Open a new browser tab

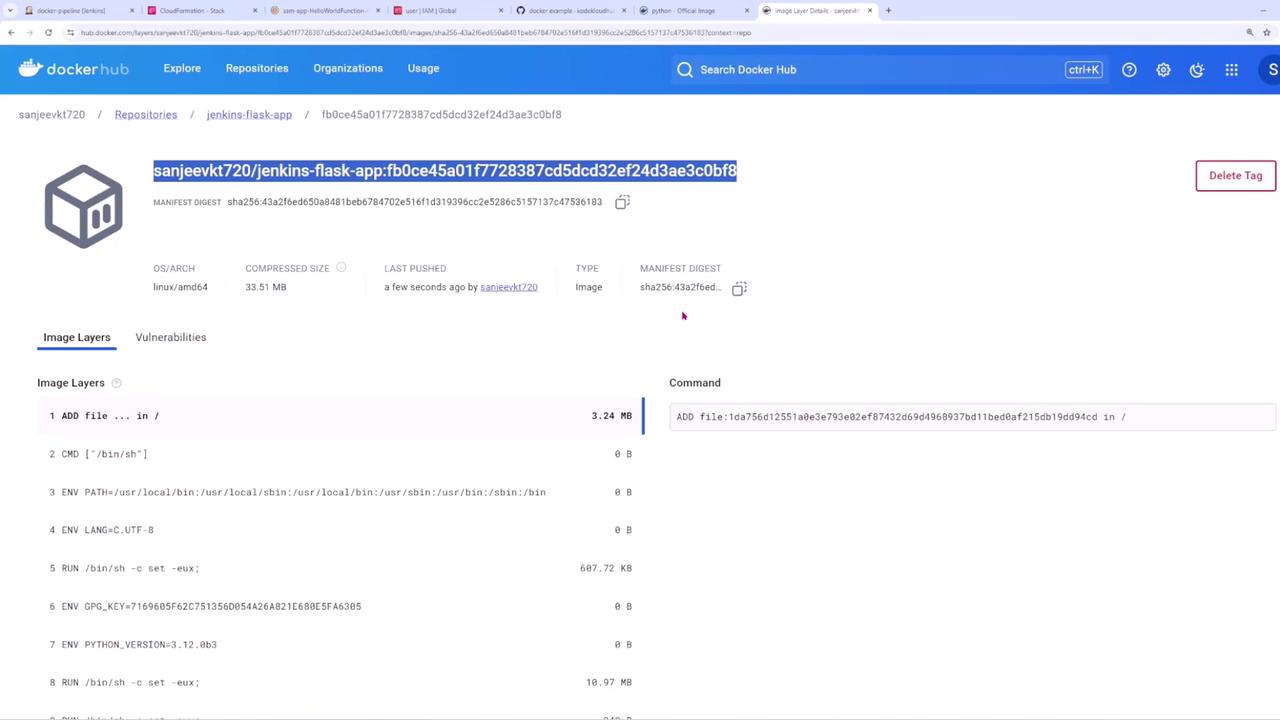pyautogui.click(x=888, y=10)
